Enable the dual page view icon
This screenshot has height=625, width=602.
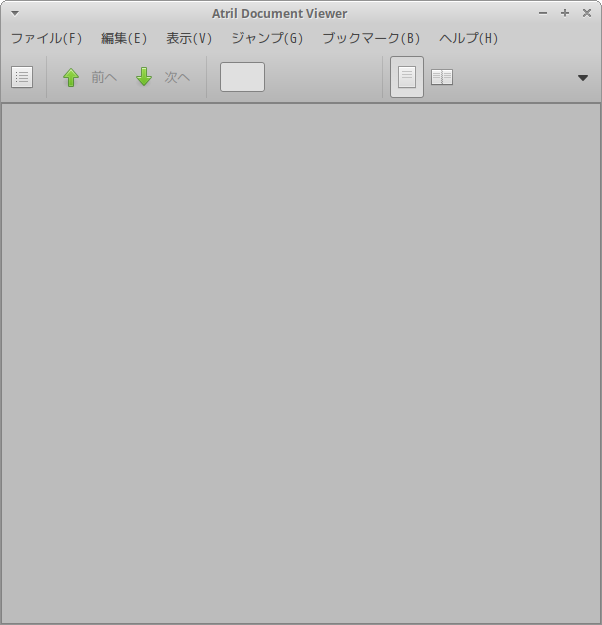pos(442,77)
